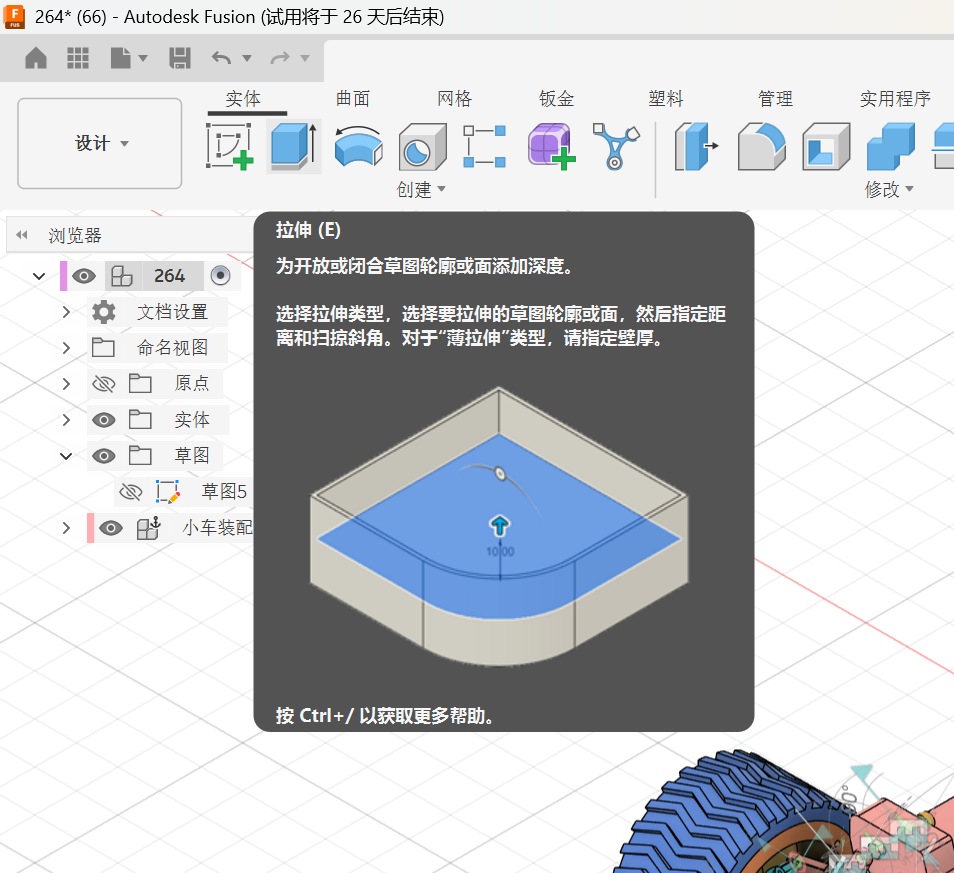
Task: Click the 文档设置 gear icon
Action: pos(103,312)
